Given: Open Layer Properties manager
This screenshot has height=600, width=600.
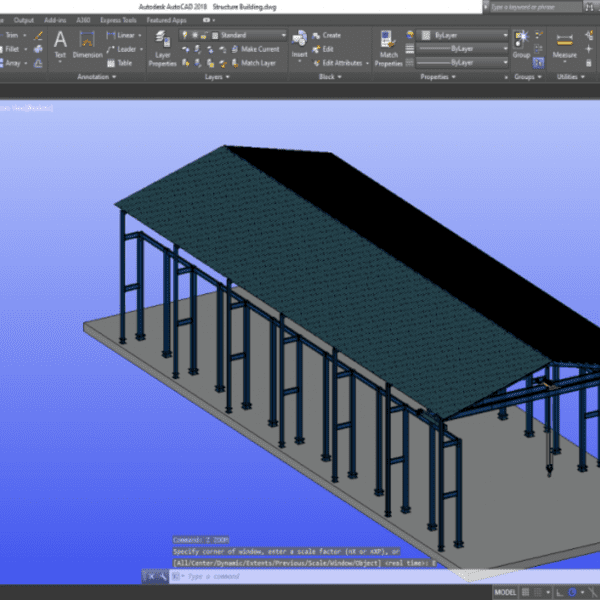Looking at the screenshot, I should pyautogui.click(x=161, y=42).
